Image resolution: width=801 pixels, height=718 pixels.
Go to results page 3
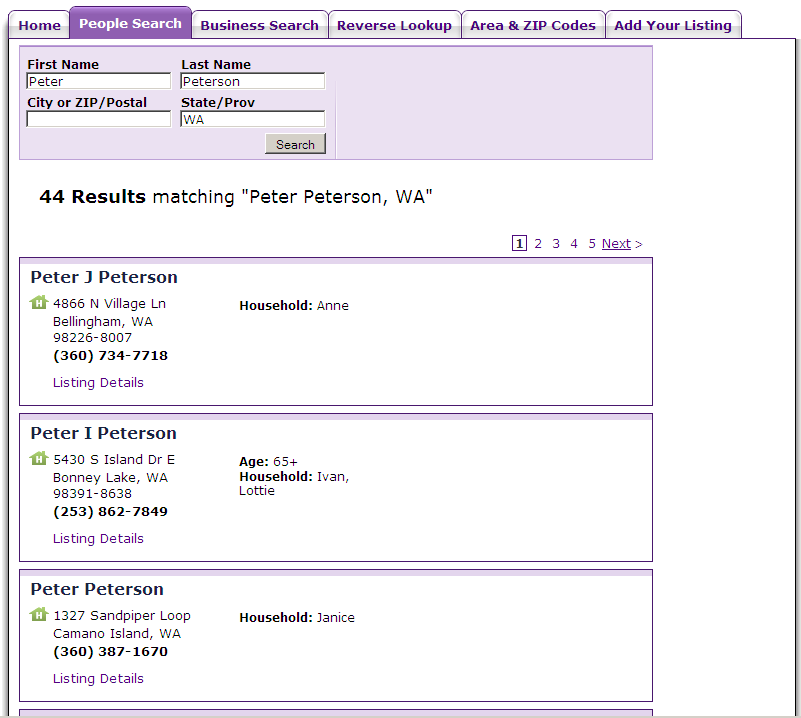pos(556,244)
